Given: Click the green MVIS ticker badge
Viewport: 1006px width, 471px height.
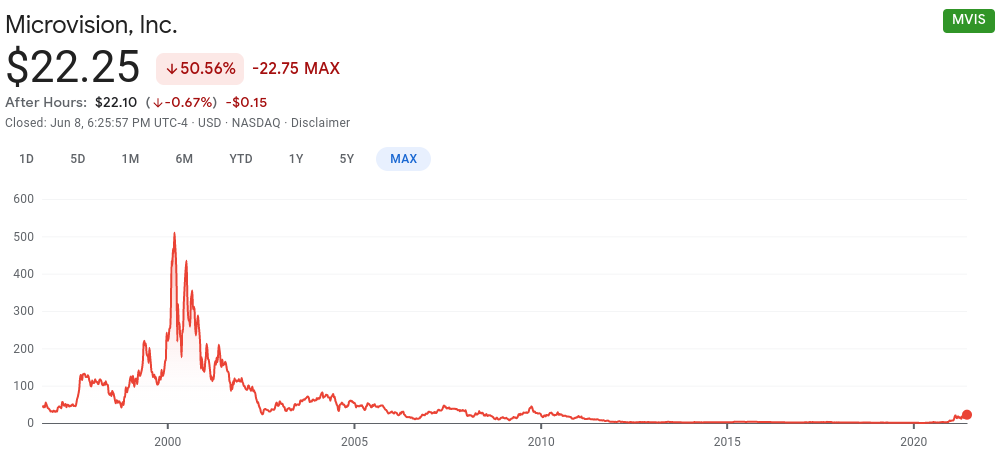Looking at the screenshot, I should [x=970, y=20].
